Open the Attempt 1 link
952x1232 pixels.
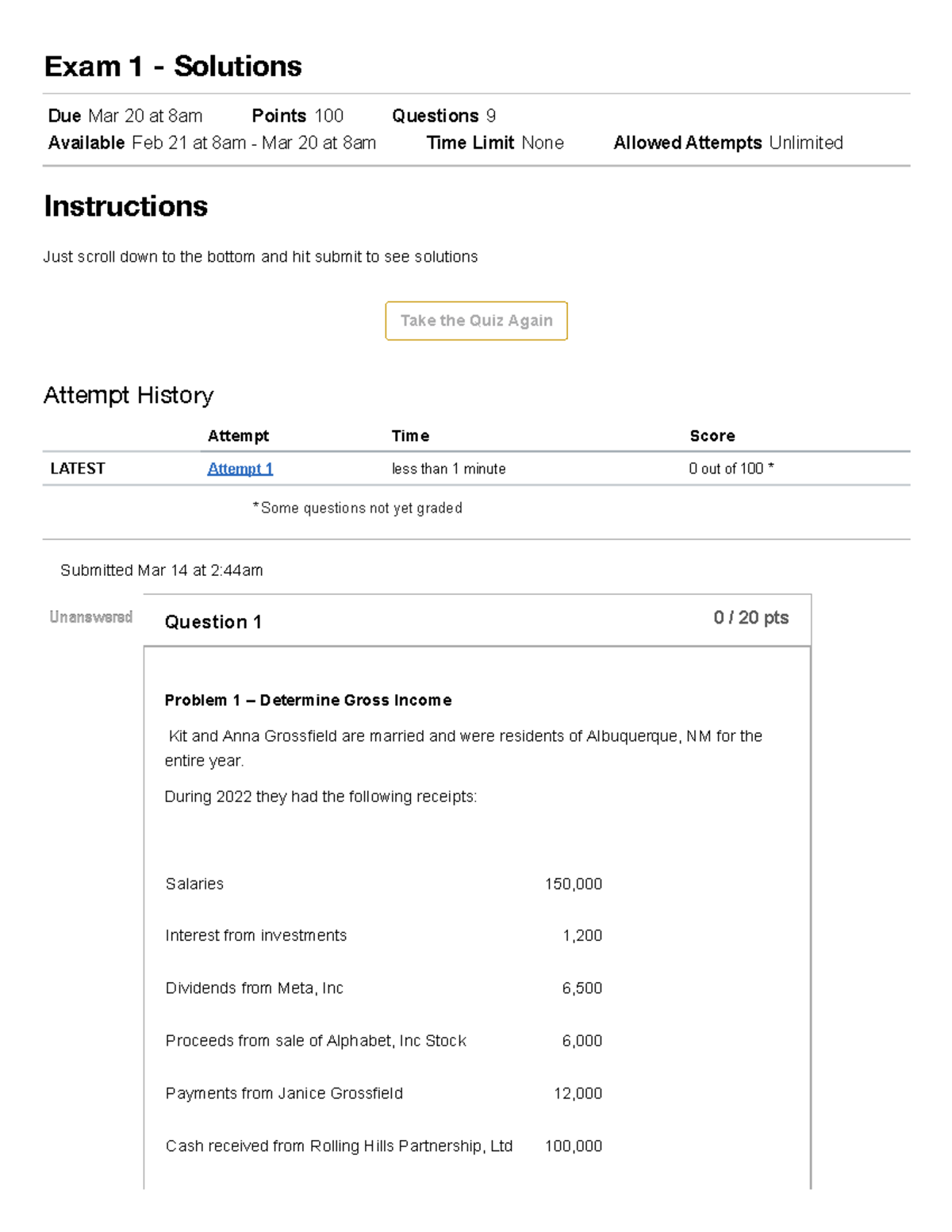pos(240,469)
